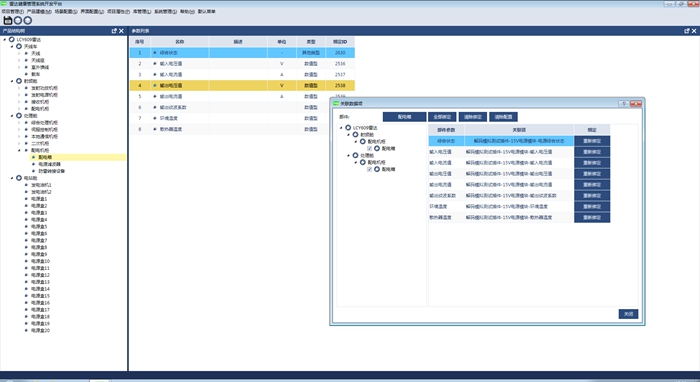Select 本地通信机柜 in the product tree
The height and width of the screenshot is (382, 700).
[x=44, y=137]
